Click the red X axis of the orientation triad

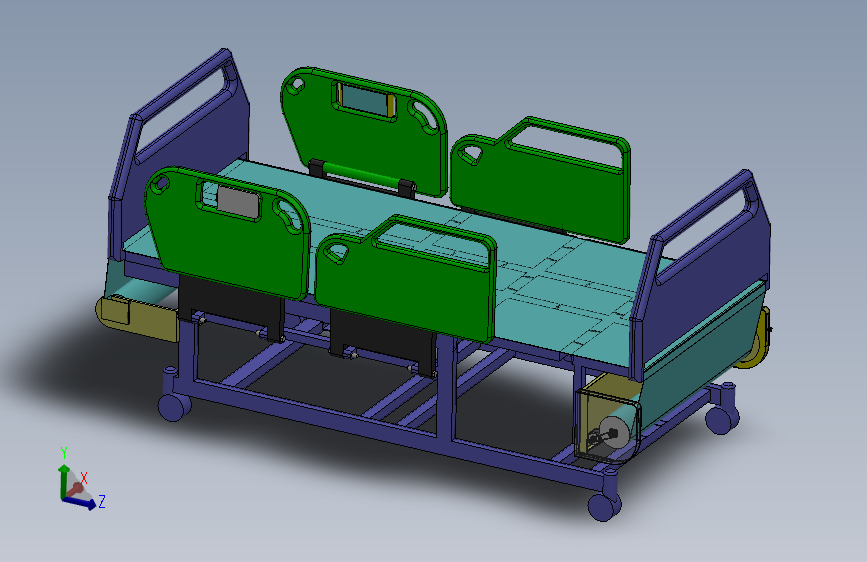pos(76,488)
